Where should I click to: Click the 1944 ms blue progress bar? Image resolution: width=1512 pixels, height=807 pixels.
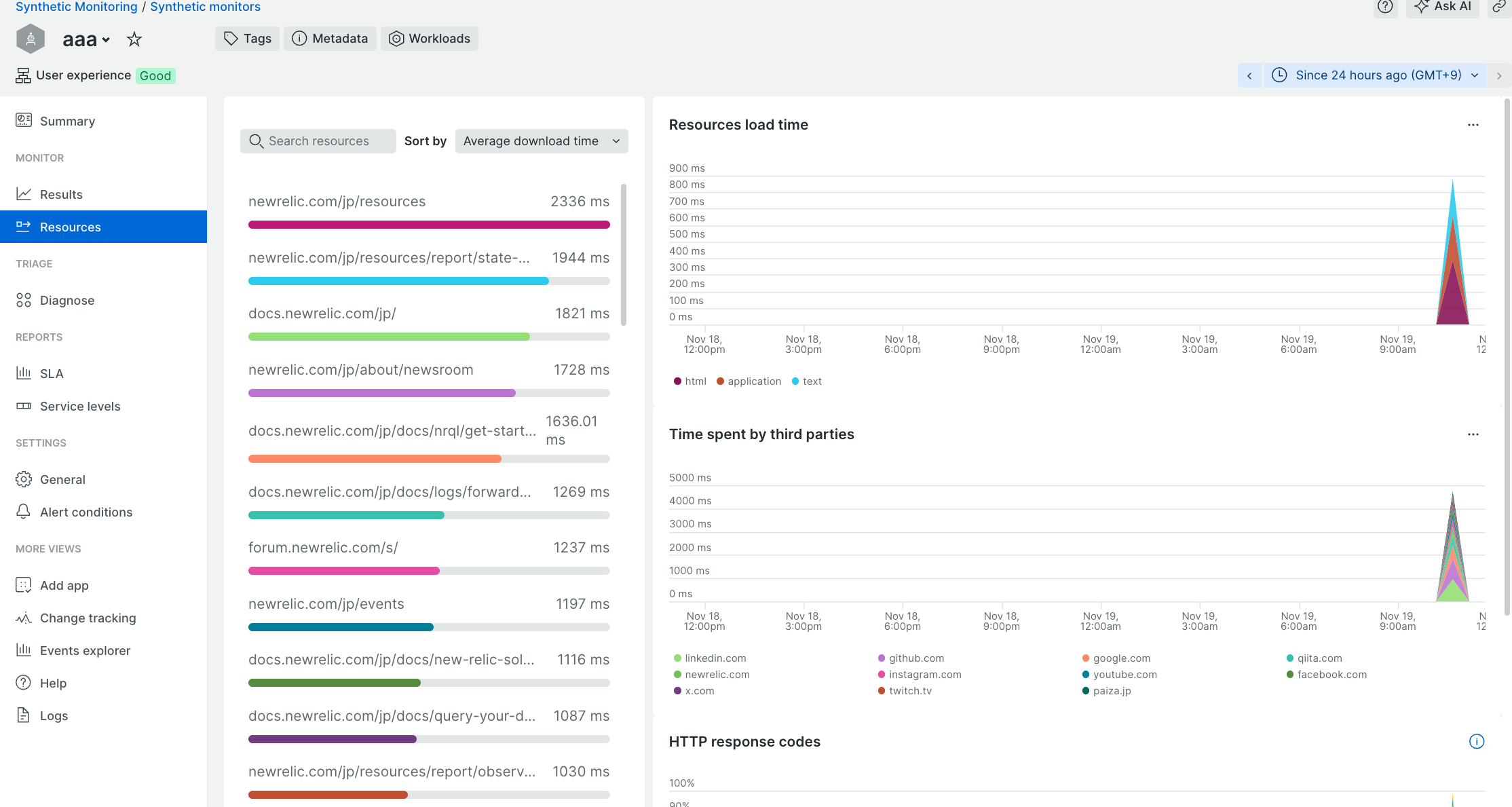coord(398,281)
